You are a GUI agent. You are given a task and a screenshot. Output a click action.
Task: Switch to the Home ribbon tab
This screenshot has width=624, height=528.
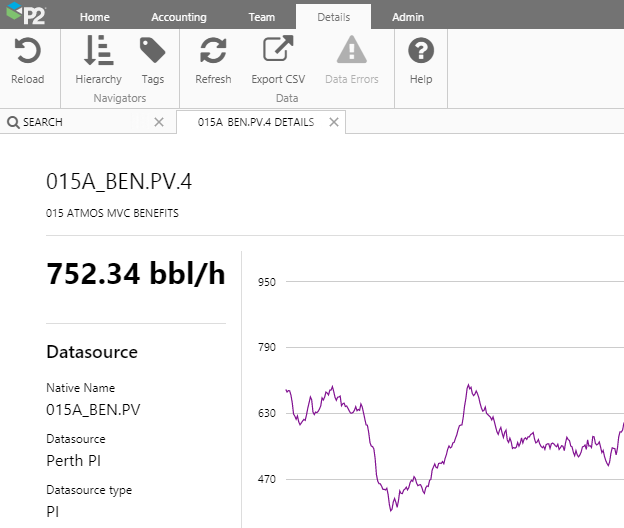pos(95,17)
